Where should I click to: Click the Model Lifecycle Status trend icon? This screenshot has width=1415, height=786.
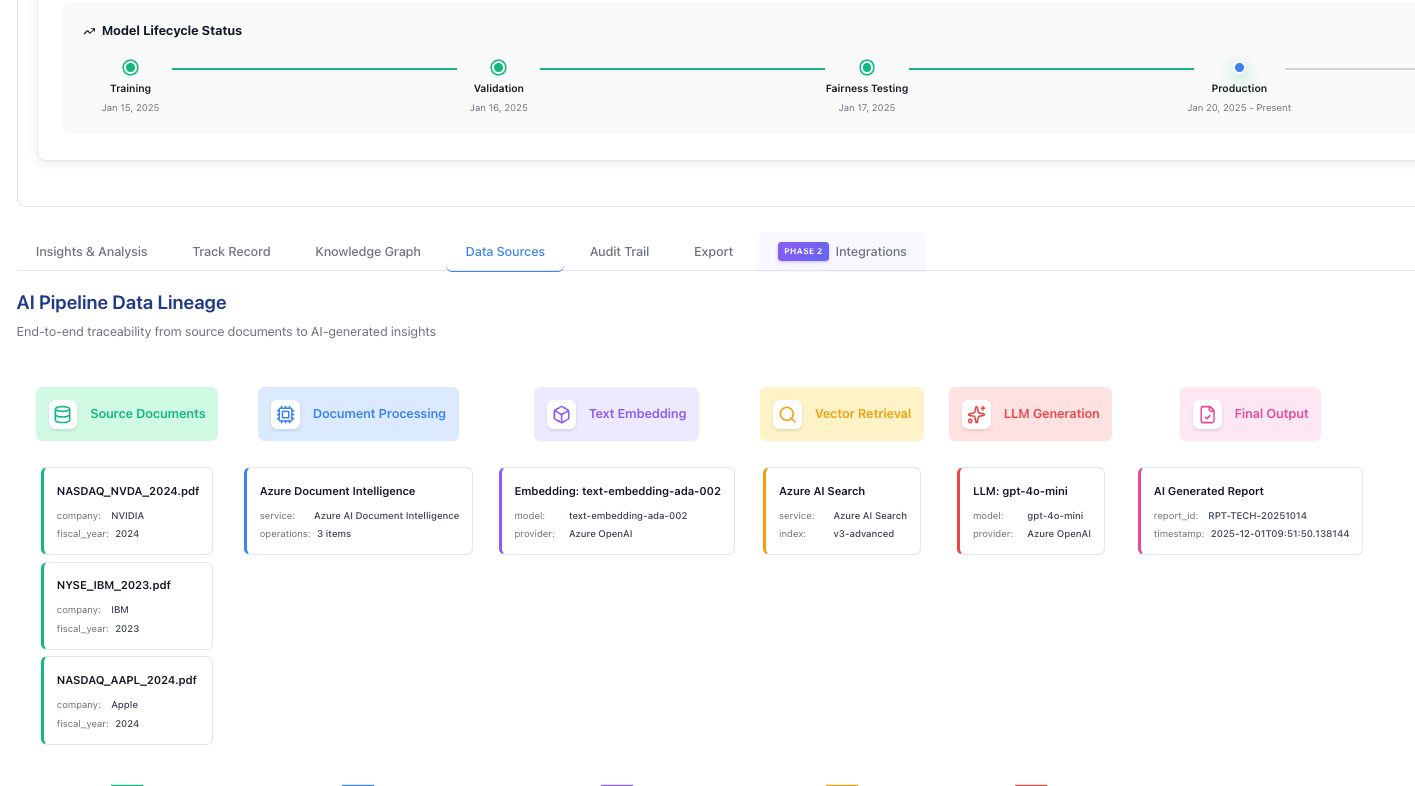tap(88, 30)
